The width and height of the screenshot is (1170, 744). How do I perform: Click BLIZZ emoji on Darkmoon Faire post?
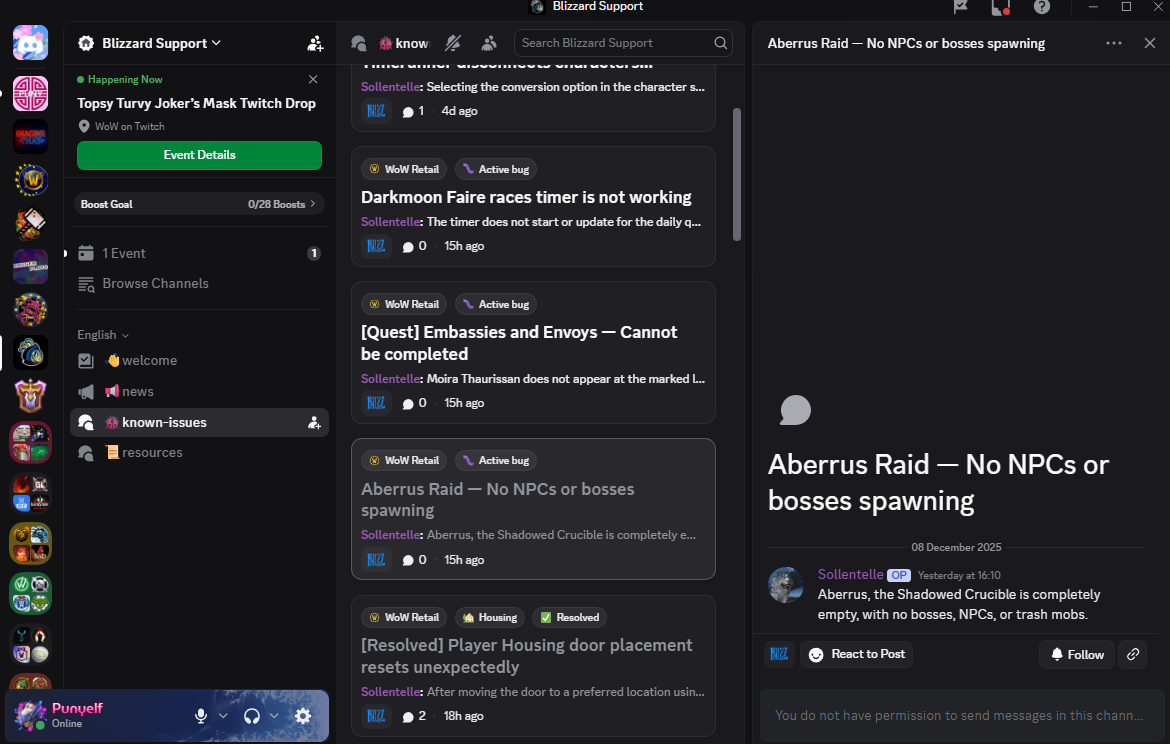(376, 246)
